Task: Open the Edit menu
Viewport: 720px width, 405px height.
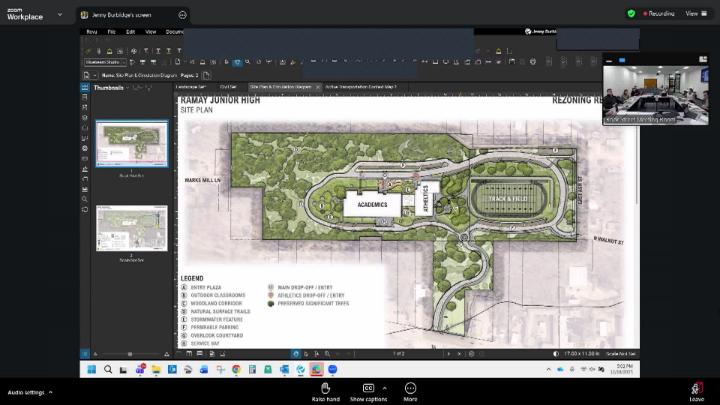Action: [x=130, y=31]
